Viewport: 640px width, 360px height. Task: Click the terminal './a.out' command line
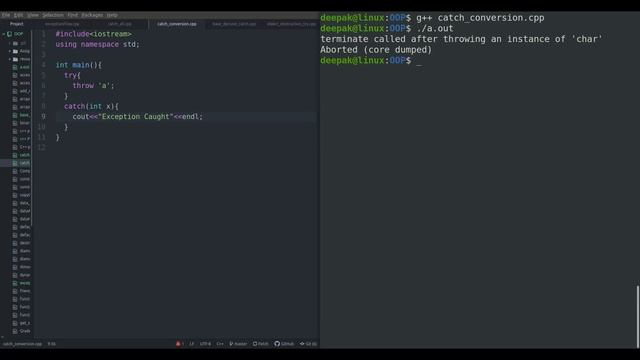pos(387,29)
